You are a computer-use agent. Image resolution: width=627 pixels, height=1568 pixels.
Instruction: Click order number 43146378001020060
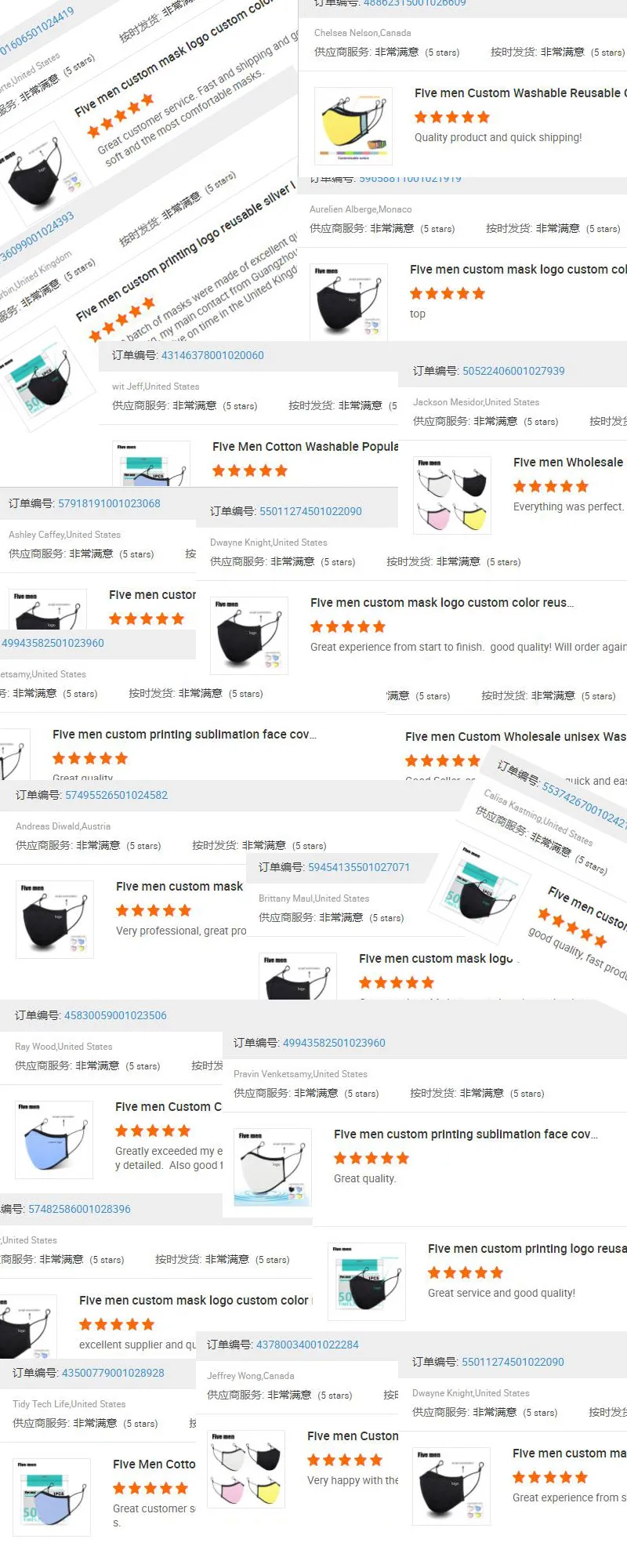pos(212,355)
